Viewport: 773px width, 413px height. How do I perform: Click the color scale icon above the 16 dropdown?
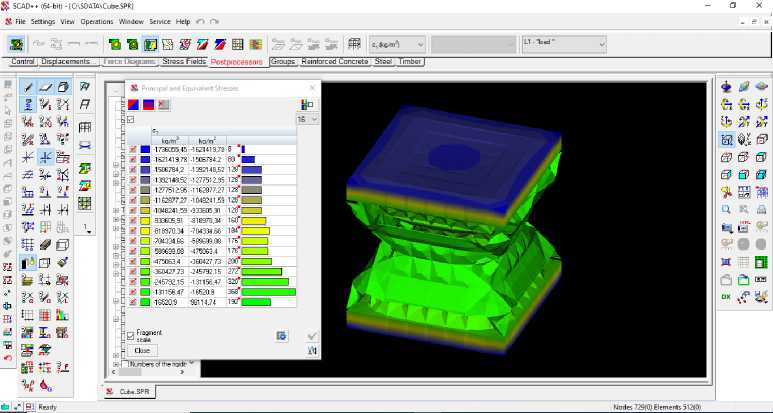click(x=307, y=104)
